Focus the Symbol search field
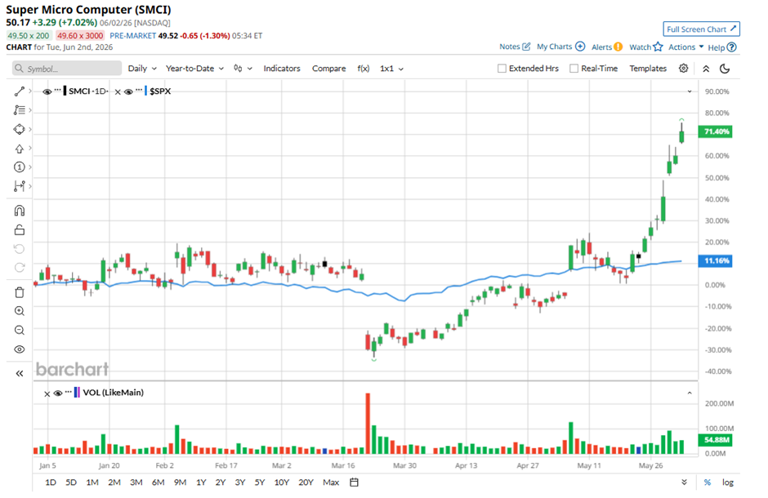 67,69
